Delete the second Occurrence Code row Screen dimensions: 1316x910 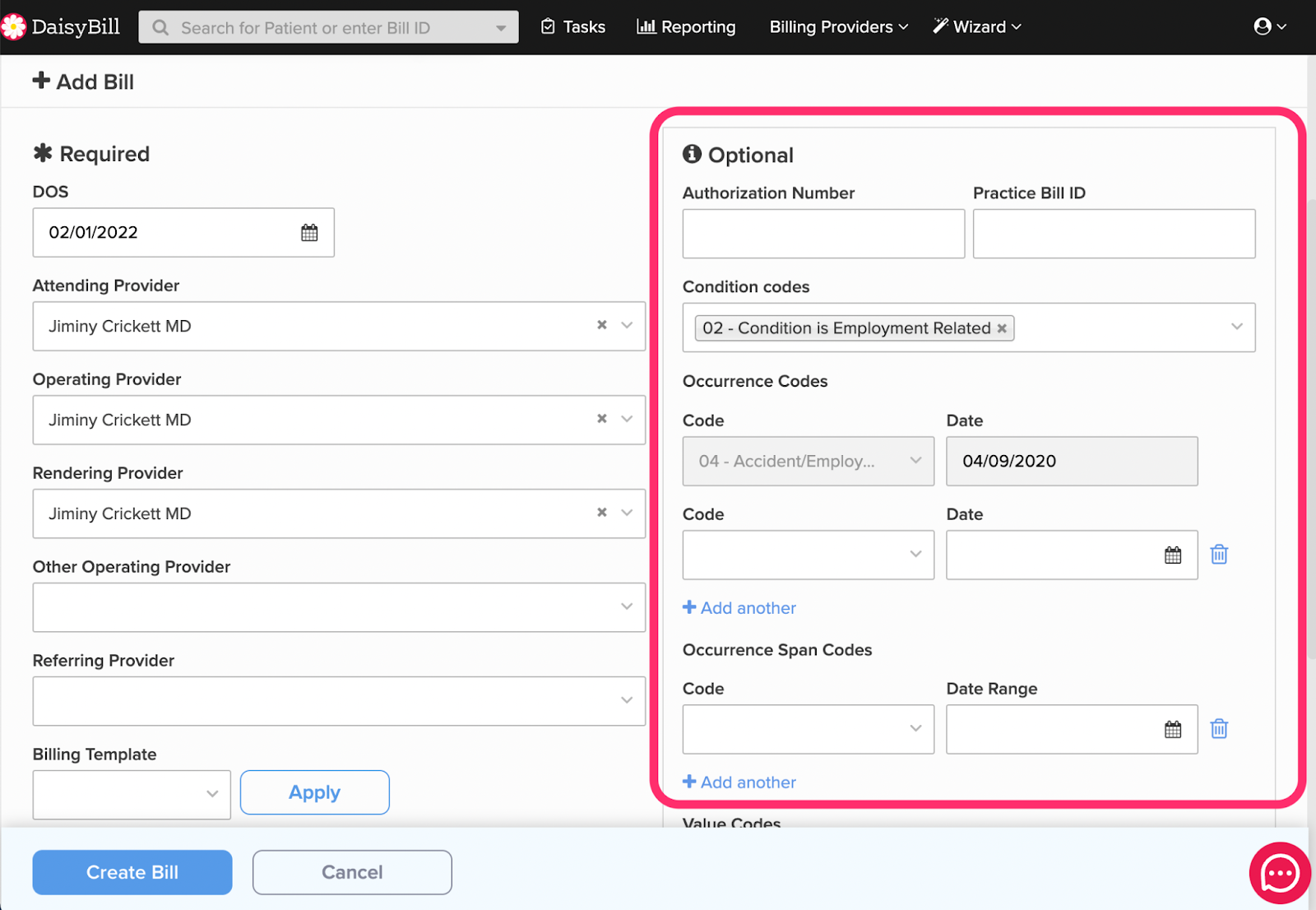[1219, 555]
